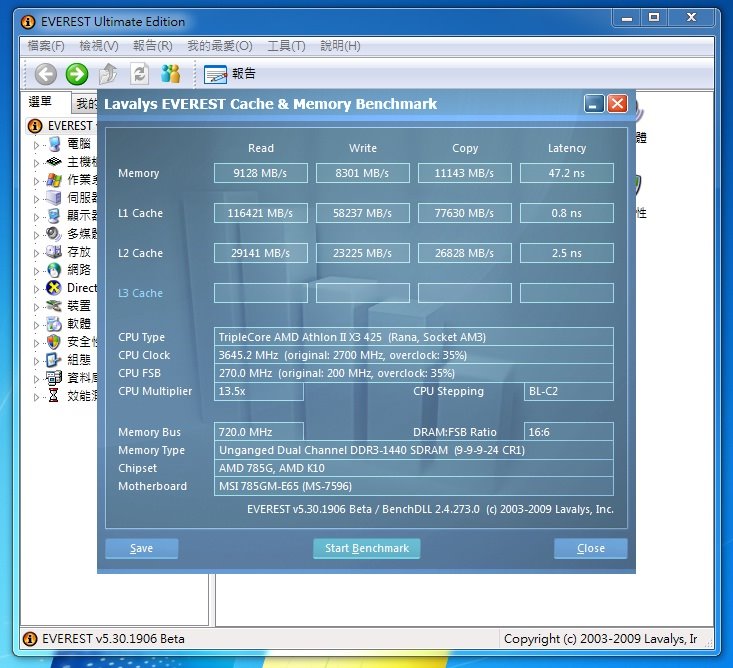Screen dimensions: 733x668
Task: Click the CPU Multiplier 13.5x field
Action: click(259, 391)
